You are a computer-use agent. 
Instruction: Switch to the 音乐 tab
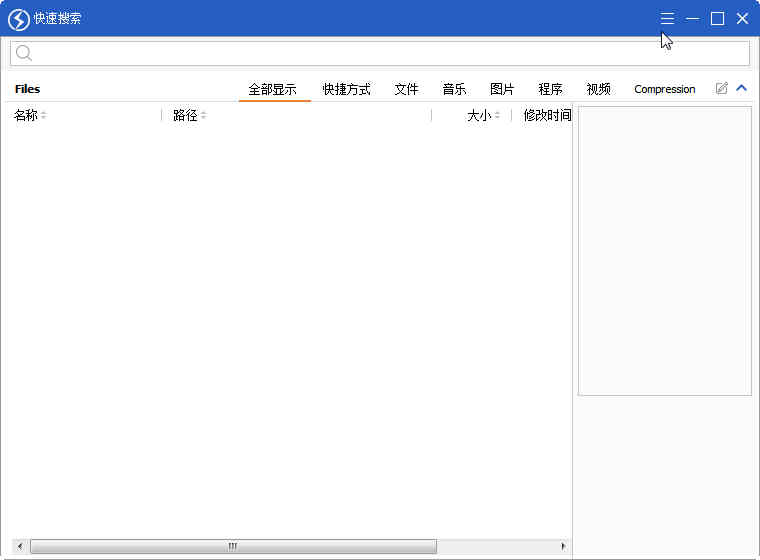(x=454, y=89)
